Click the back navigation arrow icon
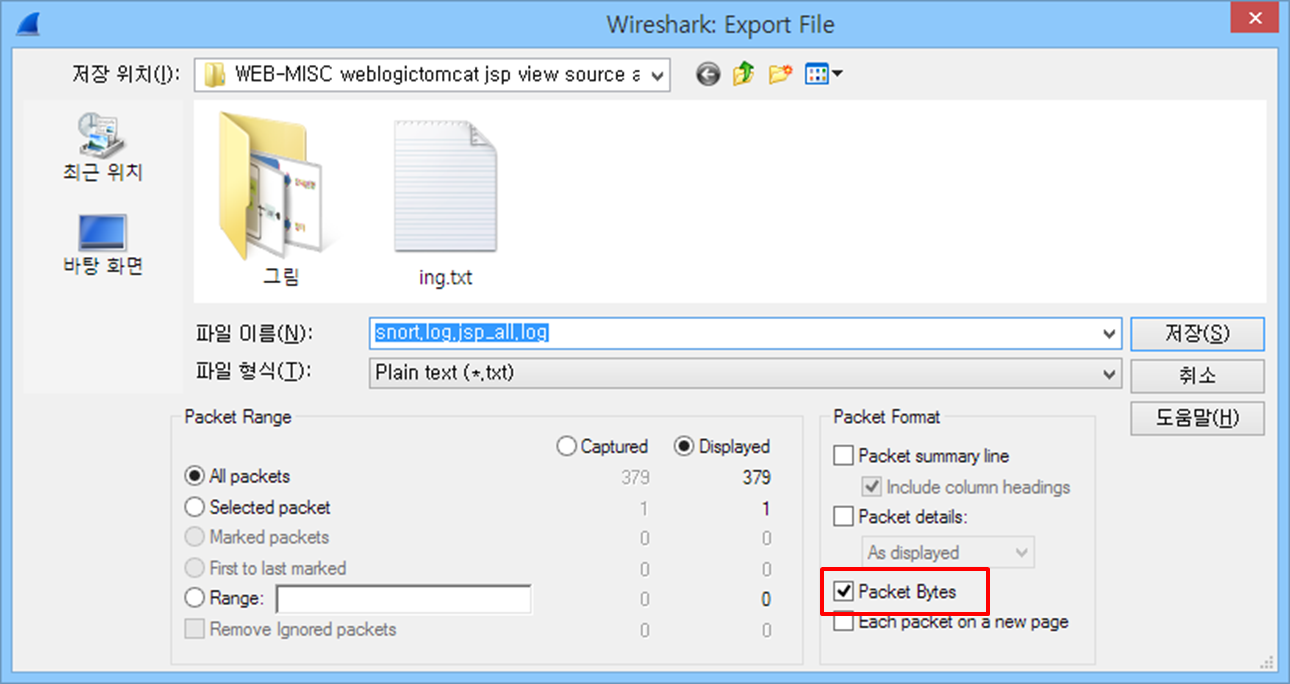 (708, 73)
